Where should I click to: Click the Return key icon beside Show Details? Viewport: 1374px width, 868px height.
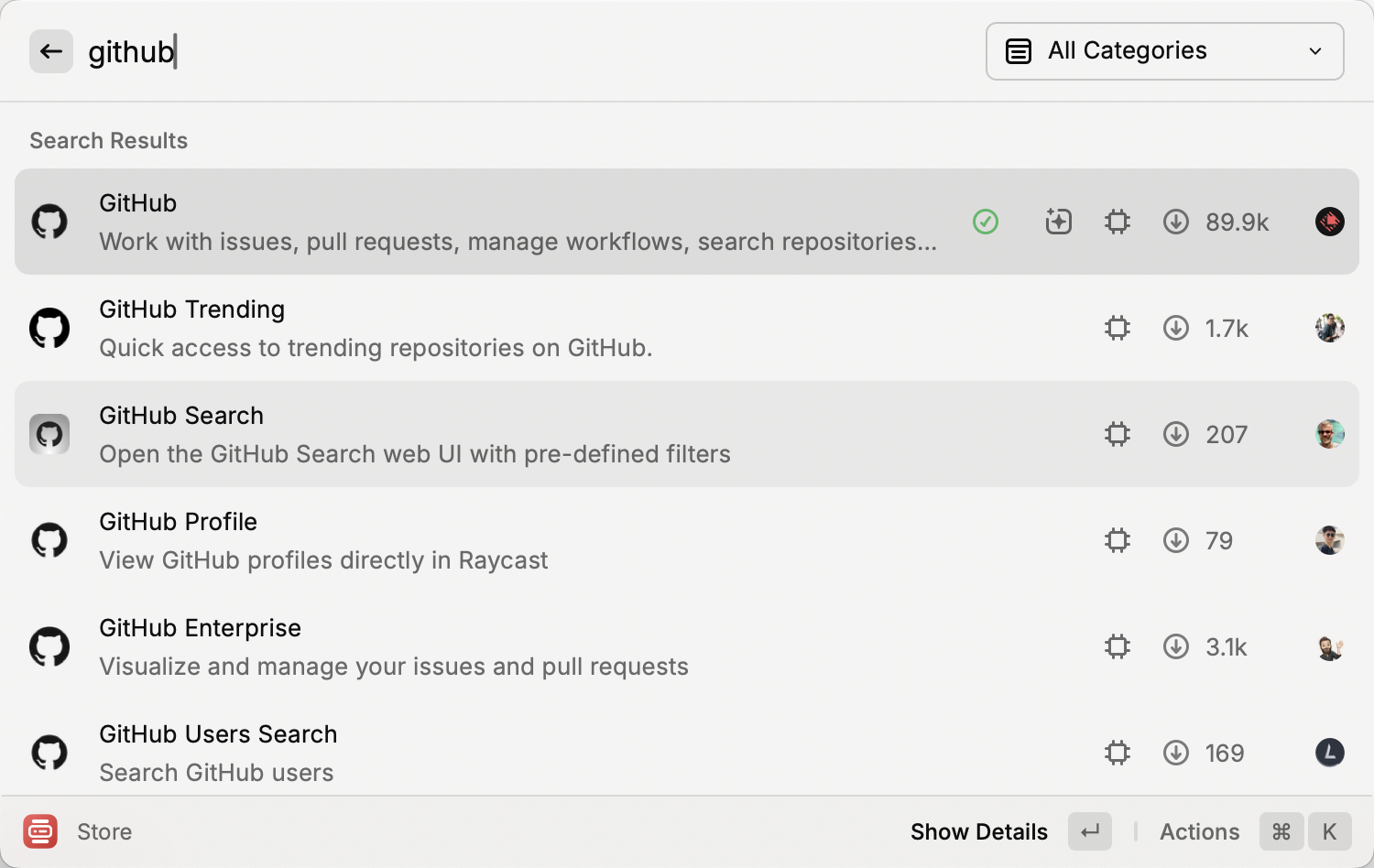[1090, 831]
